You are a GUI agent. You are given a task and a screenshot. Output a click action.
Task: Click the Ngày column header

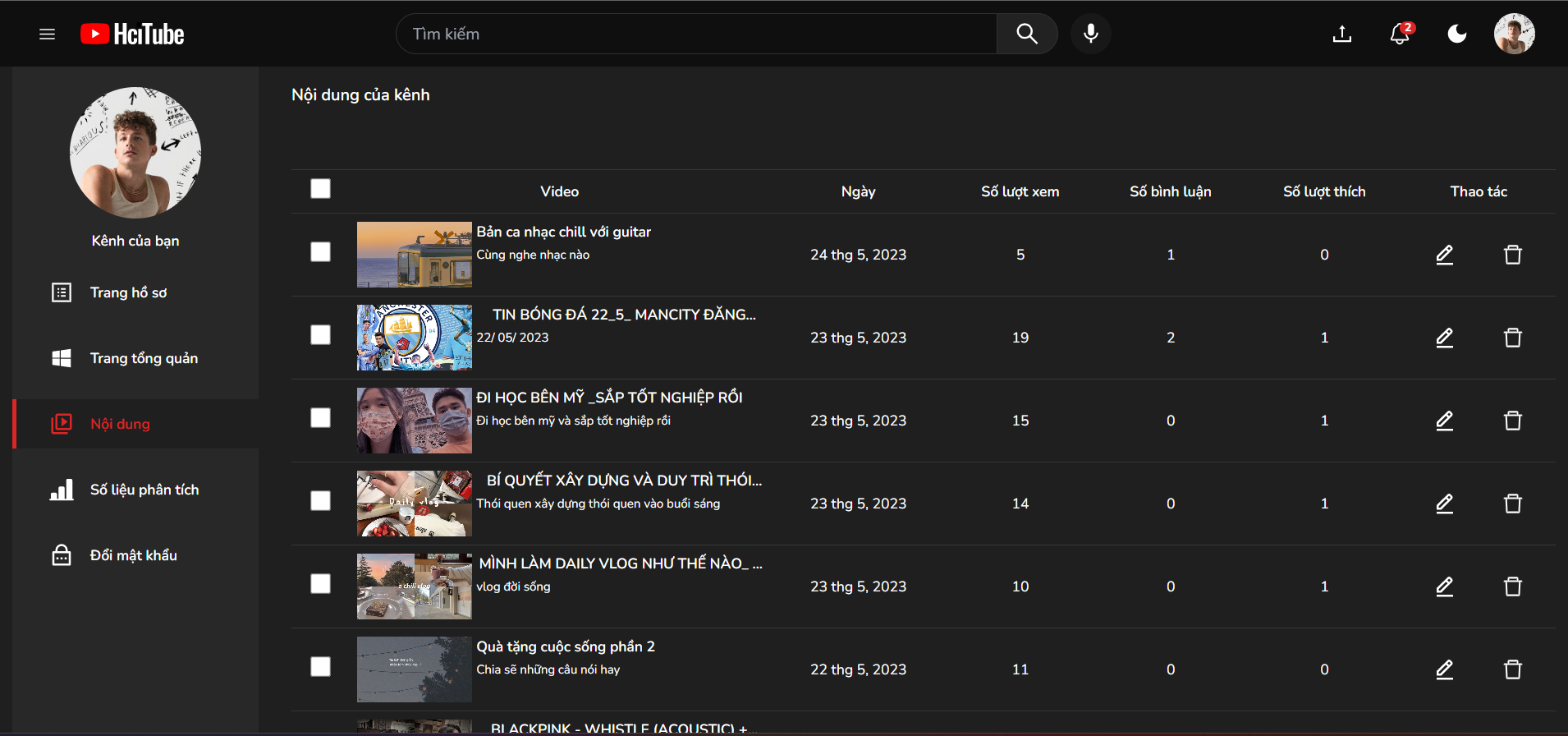point(859,191)
